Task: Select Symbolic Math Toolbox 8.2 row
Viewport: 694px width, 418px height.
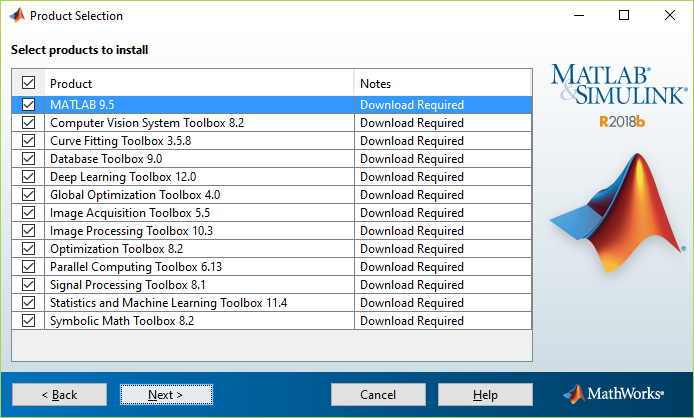Action: coord(272,321)
